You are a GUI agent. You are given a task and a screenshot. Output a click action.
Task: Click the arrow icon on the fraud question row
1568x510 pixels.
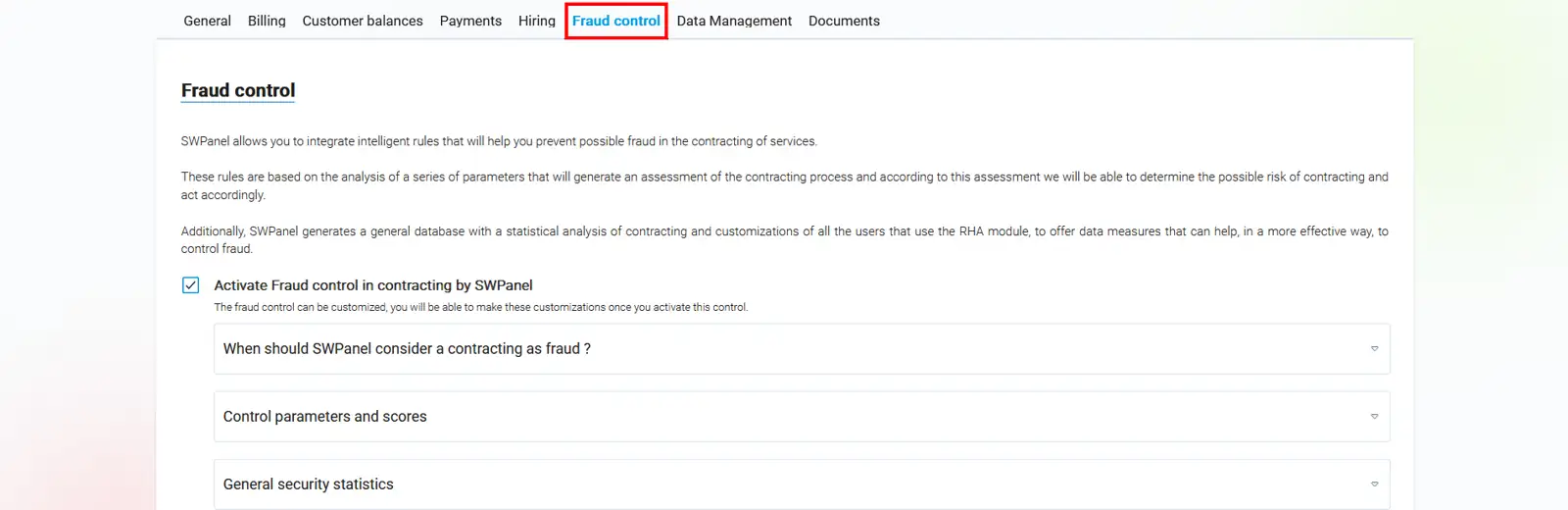click(1374, 349)
